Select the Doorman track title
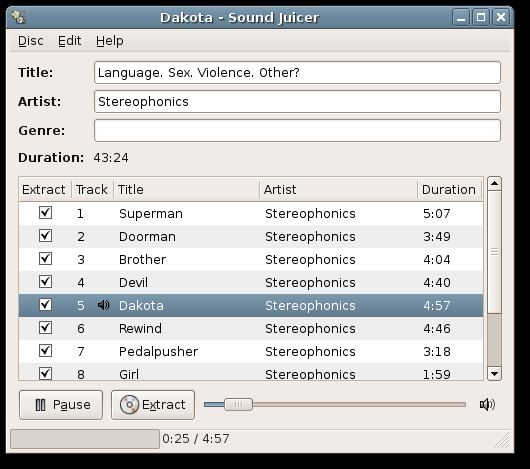The width and height of the screenshot is (530, 469). click(x=147, y=237)
